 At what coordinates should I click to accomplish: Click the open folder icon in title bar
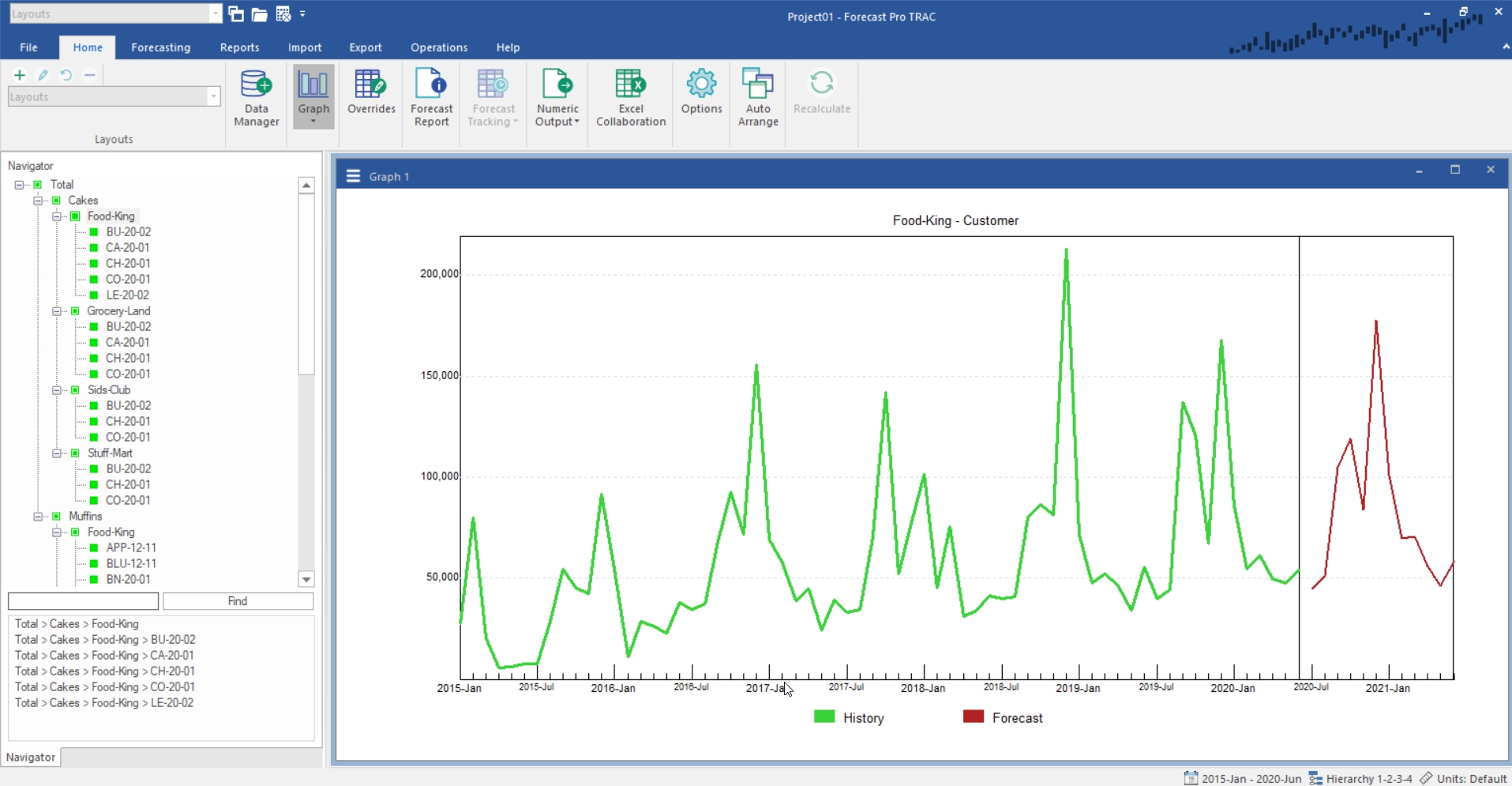click(x=259, y=13)
